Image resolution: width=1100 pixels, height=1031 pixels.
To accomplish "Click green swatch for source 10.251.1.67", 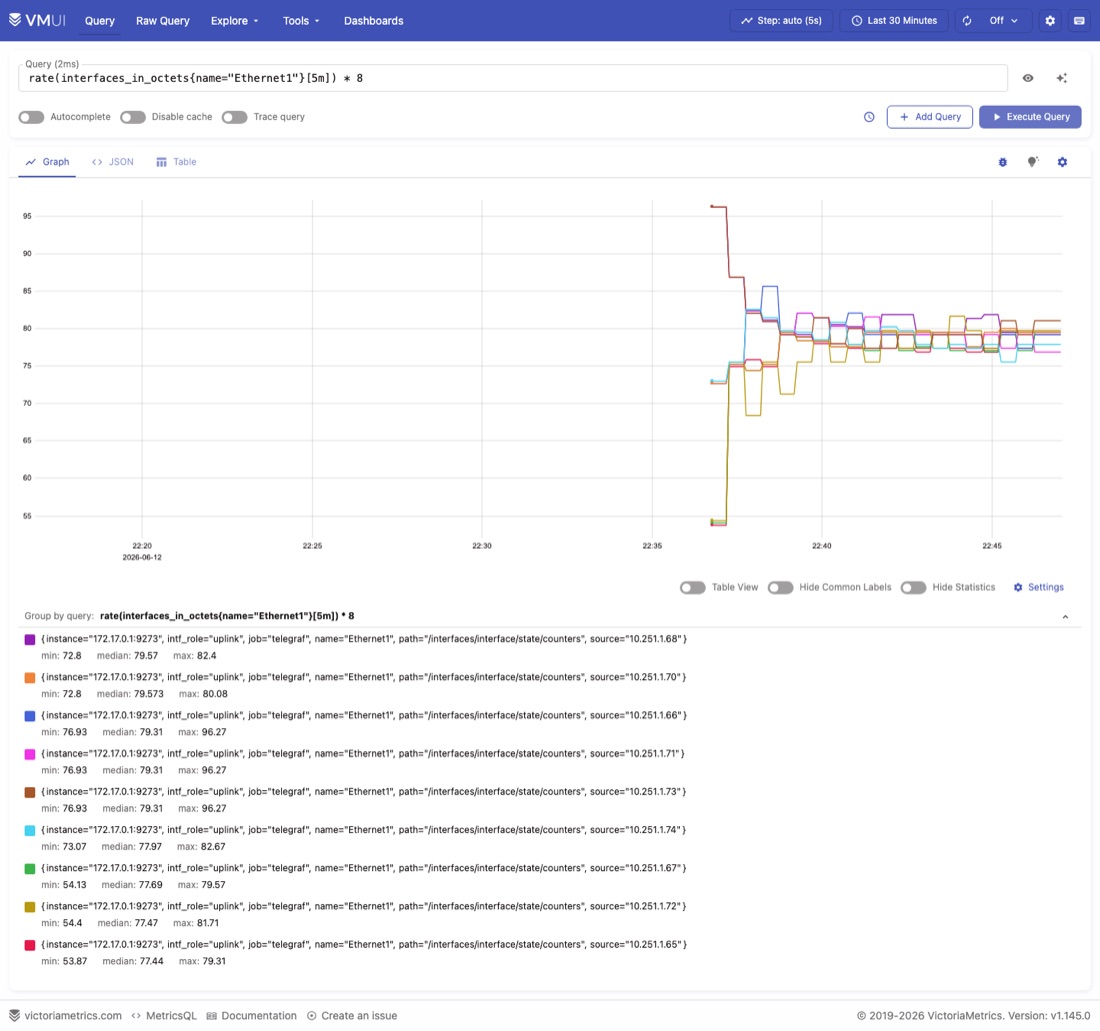I will (29, 869).
